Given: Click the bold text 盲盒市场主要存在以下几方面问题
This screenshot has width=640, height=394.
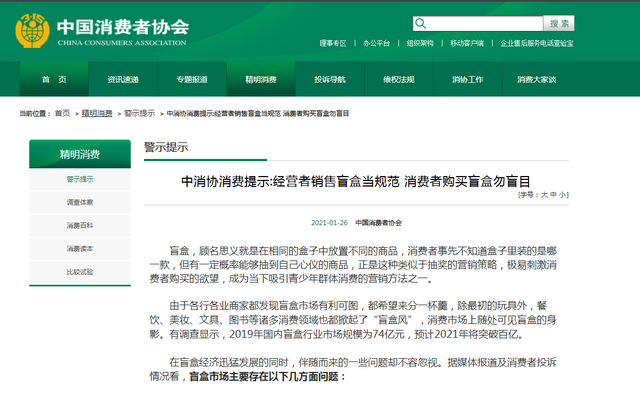Looking at the screenshot, I should coord(267,376).
